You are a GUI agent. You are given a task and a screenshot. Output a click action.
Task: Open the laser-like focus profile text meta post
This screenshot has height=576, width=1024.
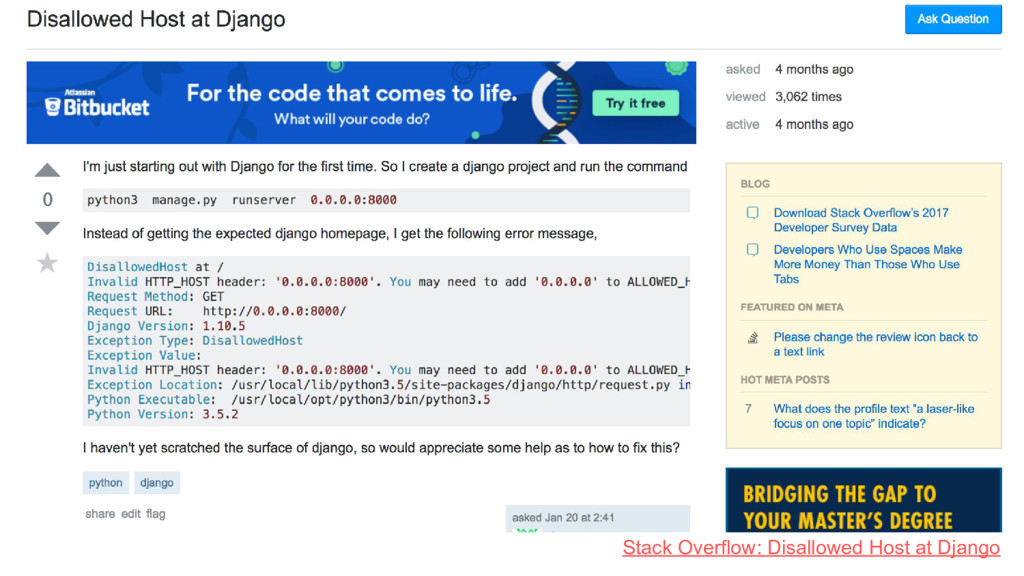click(x=873, y=416)
